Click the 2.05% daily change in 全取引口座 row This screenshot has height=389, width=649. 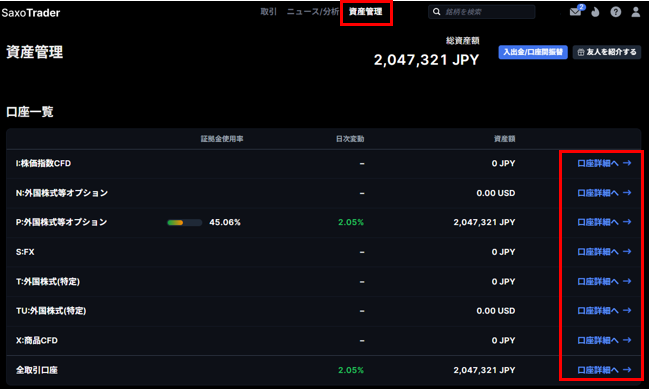click(351, 370)
